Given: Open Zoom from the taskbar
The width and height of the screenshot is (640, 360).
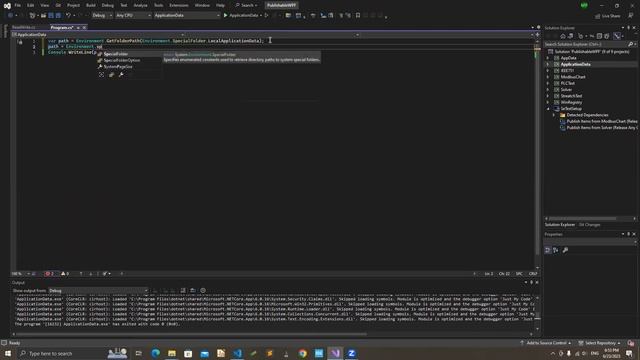Looking at the screenshot, I should click(351, 353).
